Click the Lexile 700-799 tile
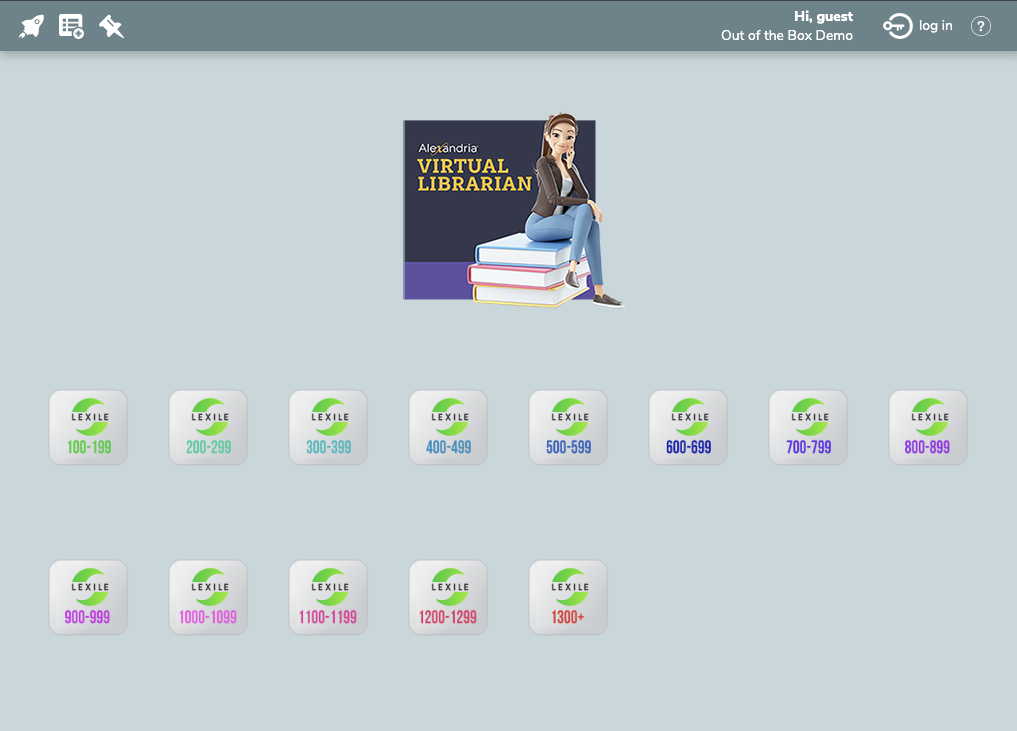The width and height of the screenshot is (1017, 731). (808, 427)
